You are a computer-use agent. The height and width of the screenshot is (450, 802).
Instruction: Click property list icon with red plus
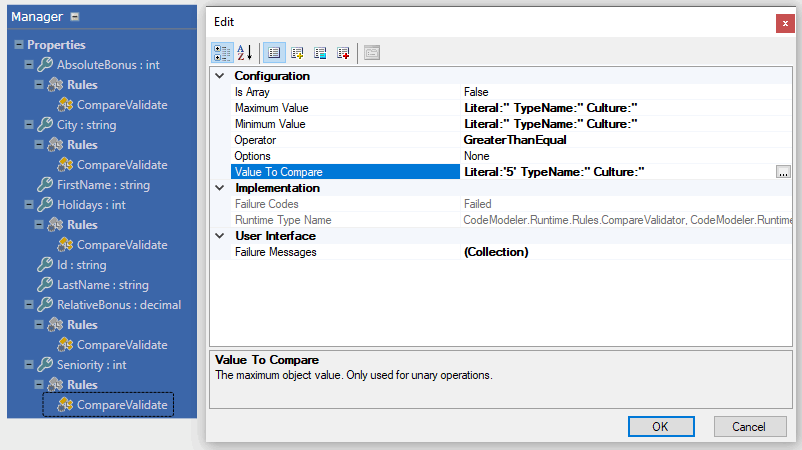343,53
